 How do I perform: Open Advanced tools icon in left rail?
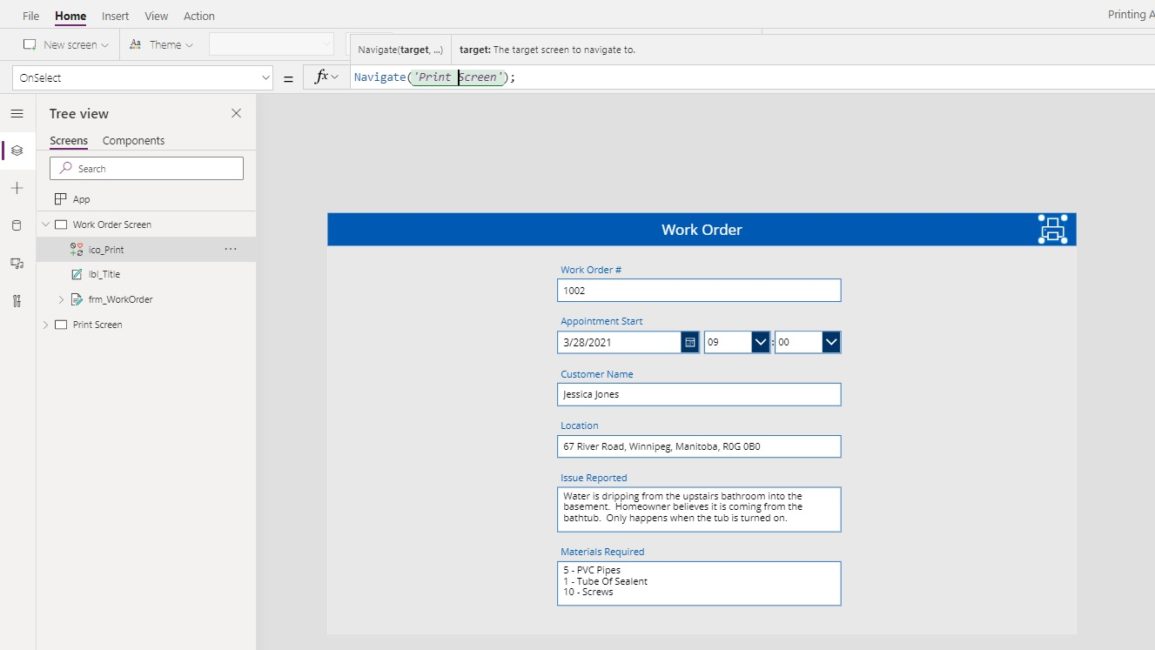point(16,301)
